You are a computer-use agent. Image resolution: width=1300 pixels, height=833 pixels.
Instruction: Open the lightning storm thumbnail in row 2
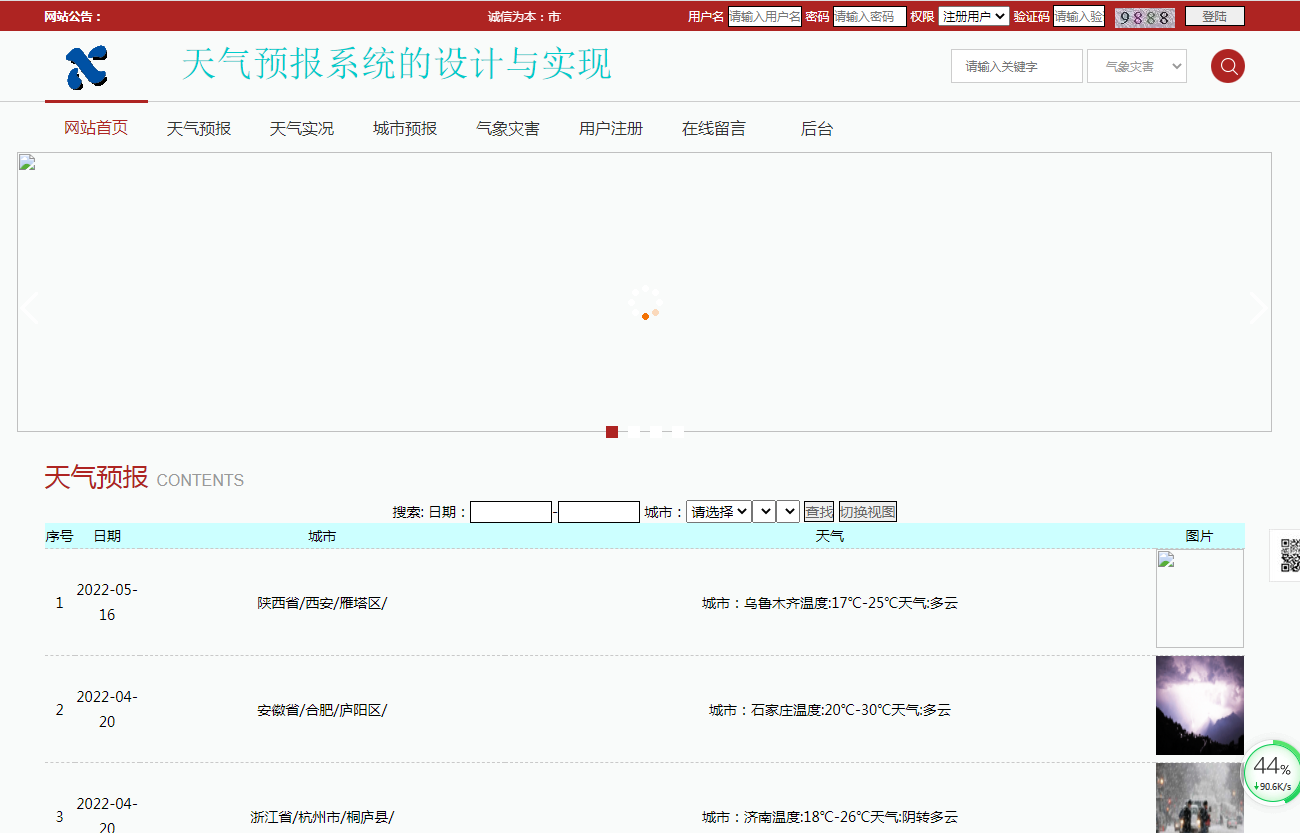[1199, 705]
